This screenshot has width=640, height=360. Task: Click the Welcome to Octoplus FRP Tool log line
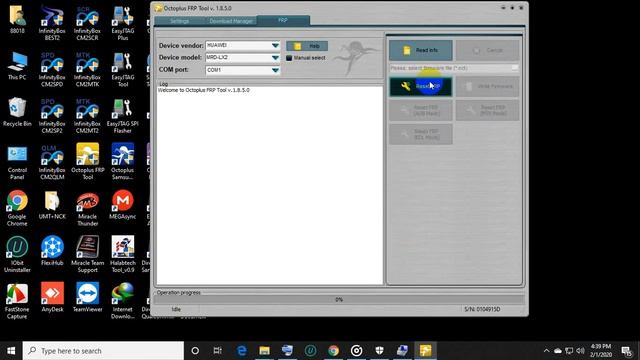pos(204,90)
